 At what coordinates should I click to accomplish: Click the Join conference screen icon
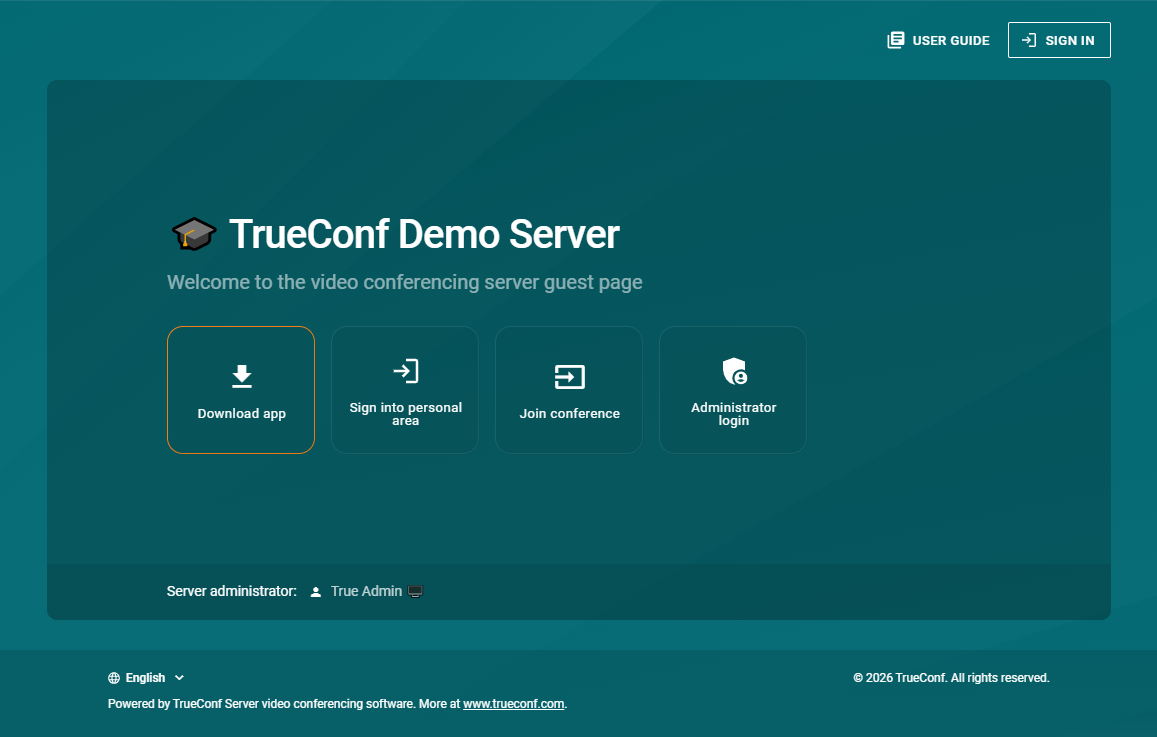click(569, 377)
